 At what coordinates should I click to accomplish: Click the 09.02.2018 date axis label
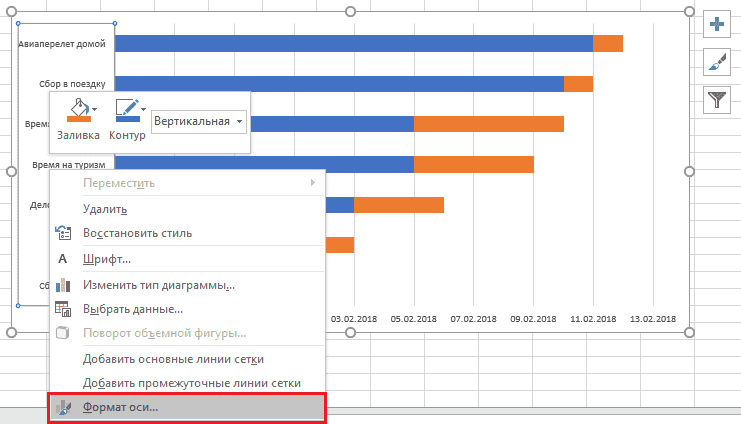[534, 318]
